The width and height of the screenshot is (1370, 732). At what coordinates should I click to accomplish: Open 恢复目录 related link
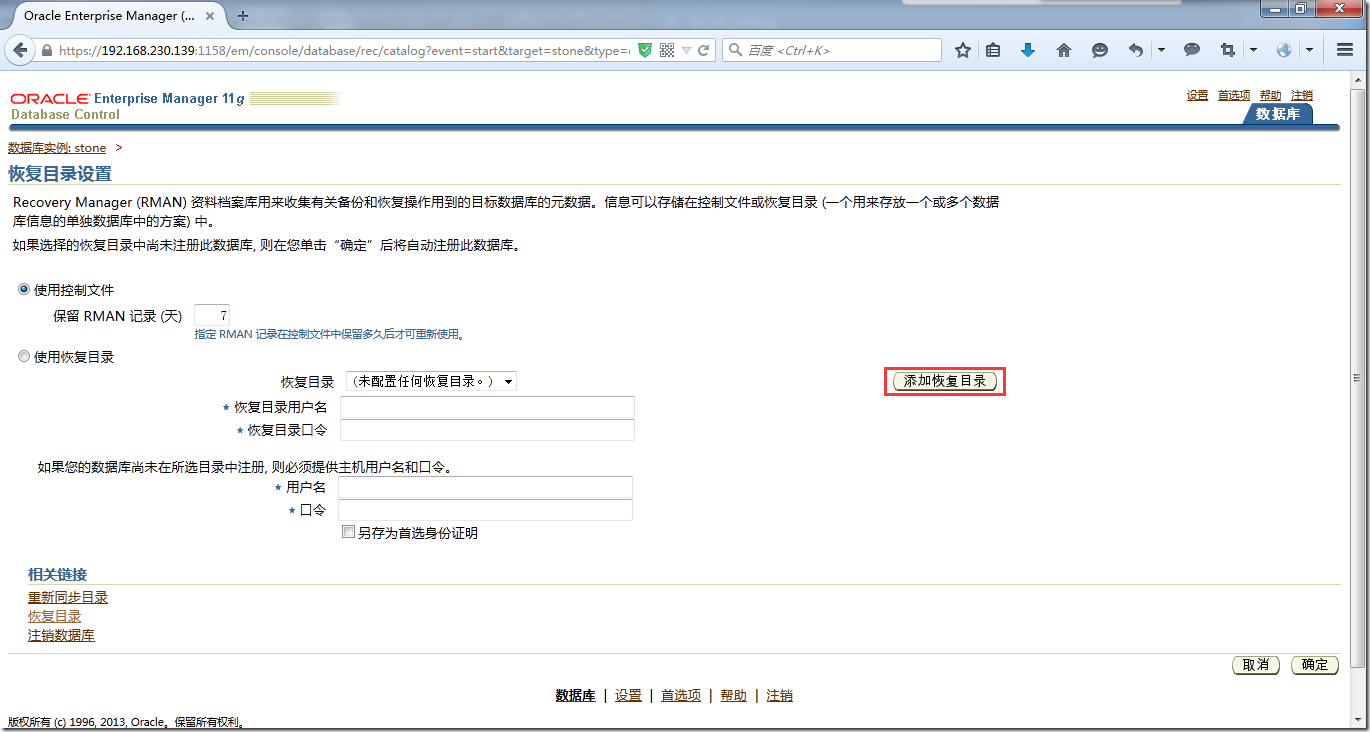pos(55,616)
